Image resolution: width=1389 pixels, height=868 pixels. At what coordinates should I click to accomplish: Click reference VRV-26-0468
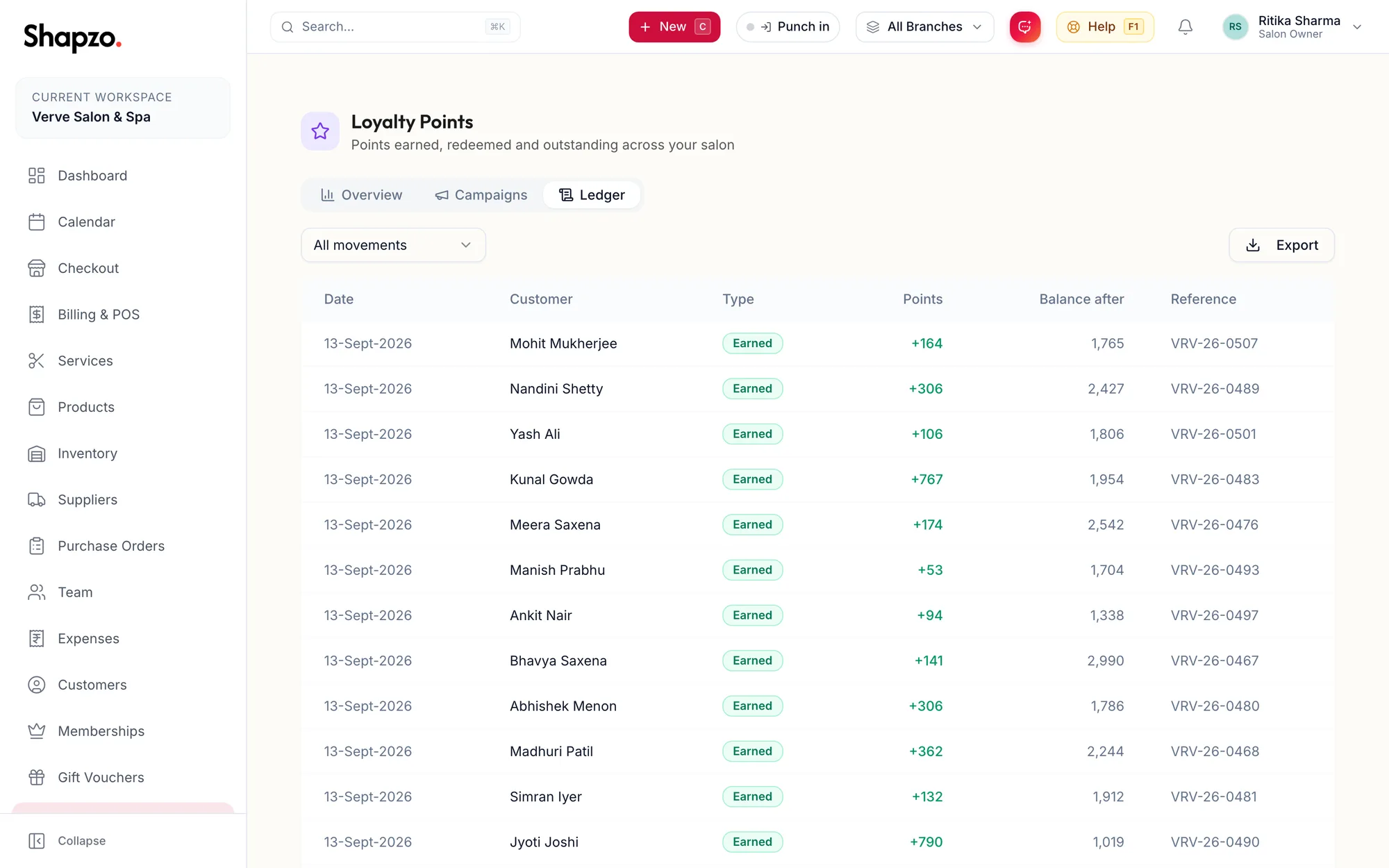(x=1215, y=751)
